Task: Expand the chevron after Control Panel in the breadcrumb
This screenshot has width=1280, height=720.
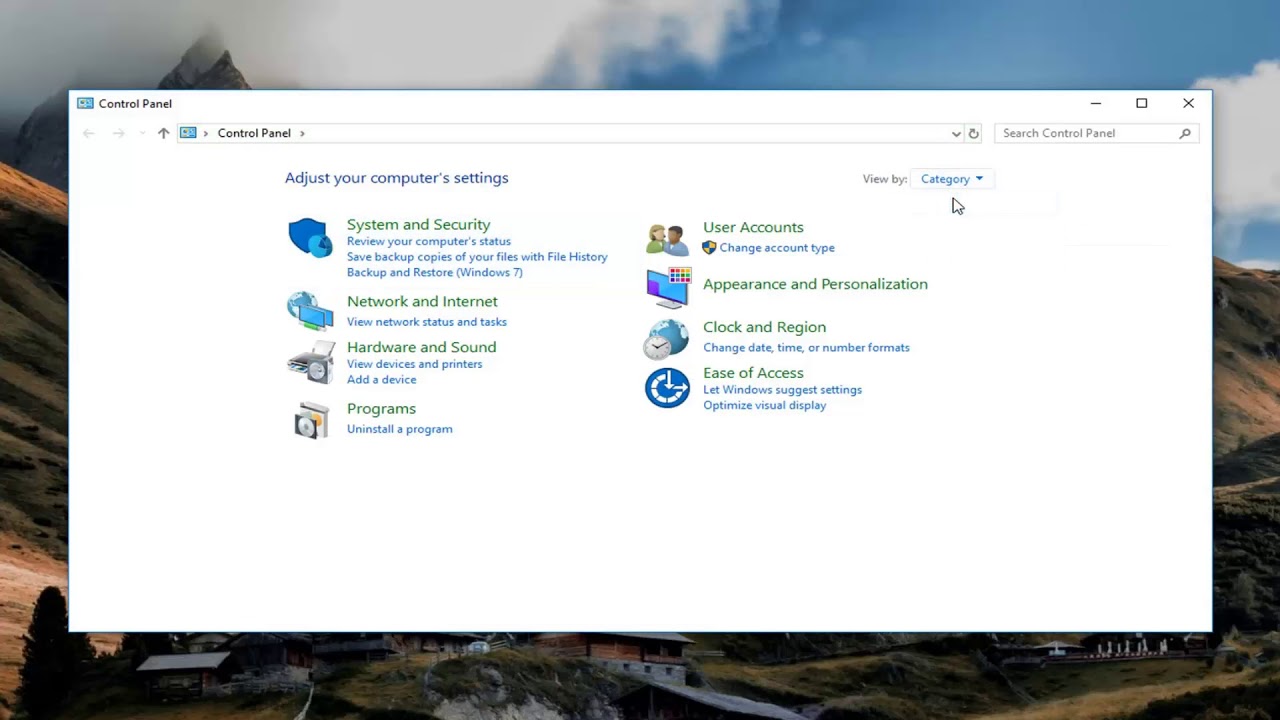Action: point(302,133)
